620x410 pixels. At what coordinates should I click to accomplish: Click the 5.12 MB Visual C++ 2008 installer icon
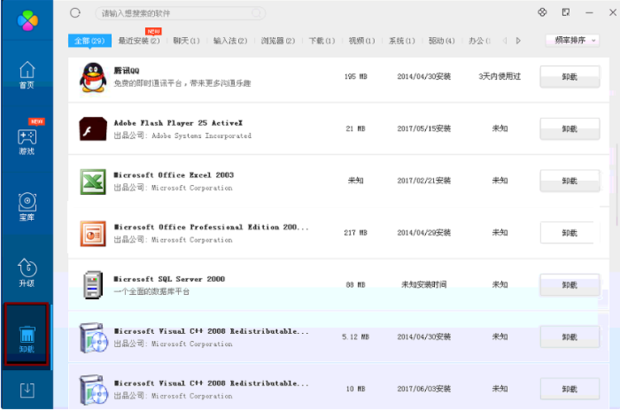click(x=94, y=338)
